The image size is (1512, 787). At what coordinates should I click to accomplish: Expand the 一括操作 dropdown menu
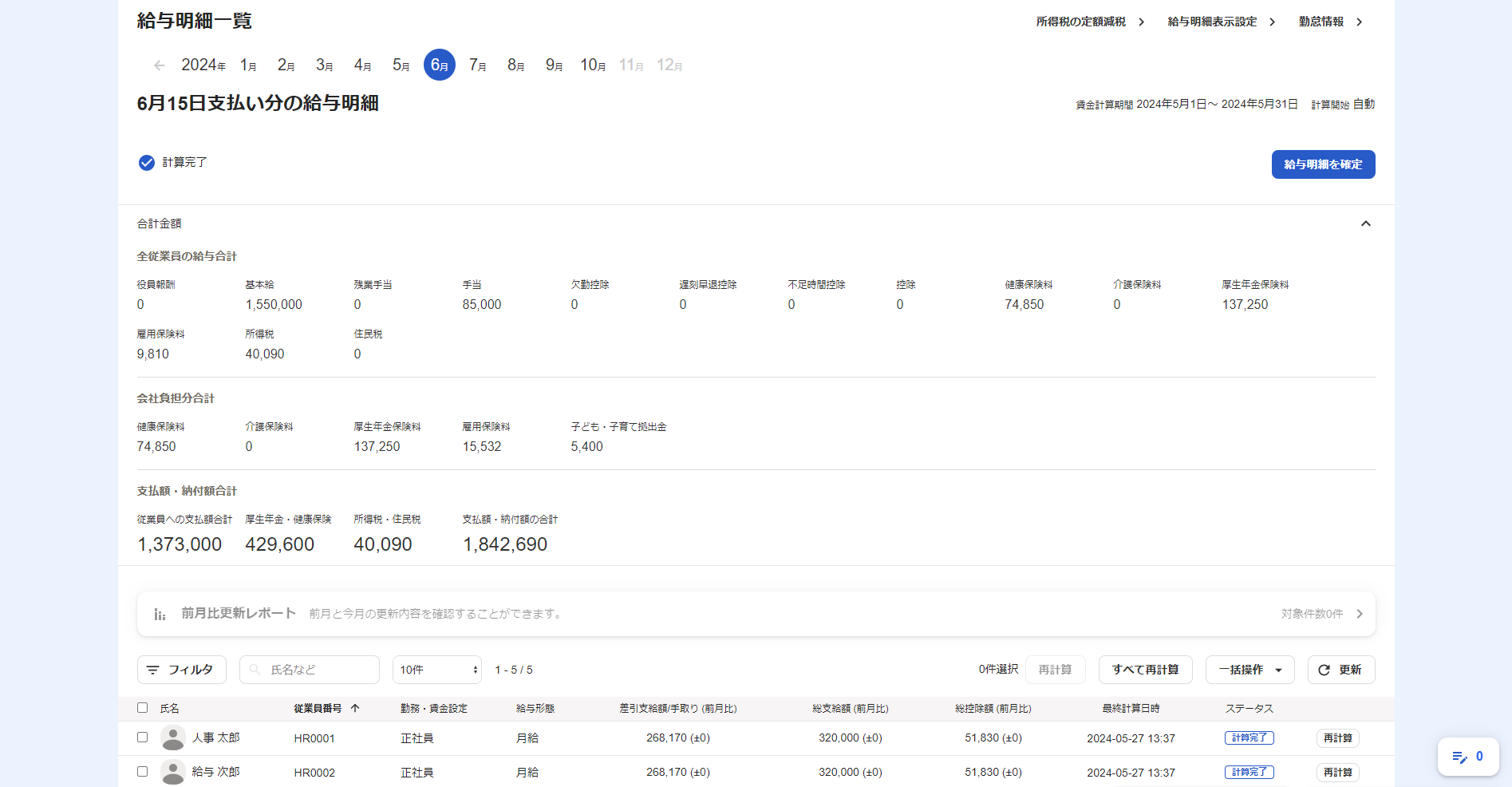coord(1249,670)
